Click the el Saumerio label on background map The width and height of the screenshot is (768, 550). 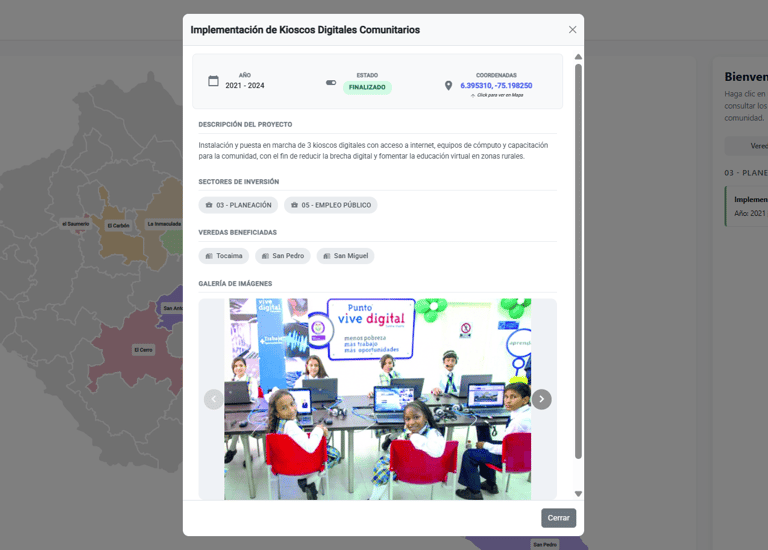tap(75, 224)
